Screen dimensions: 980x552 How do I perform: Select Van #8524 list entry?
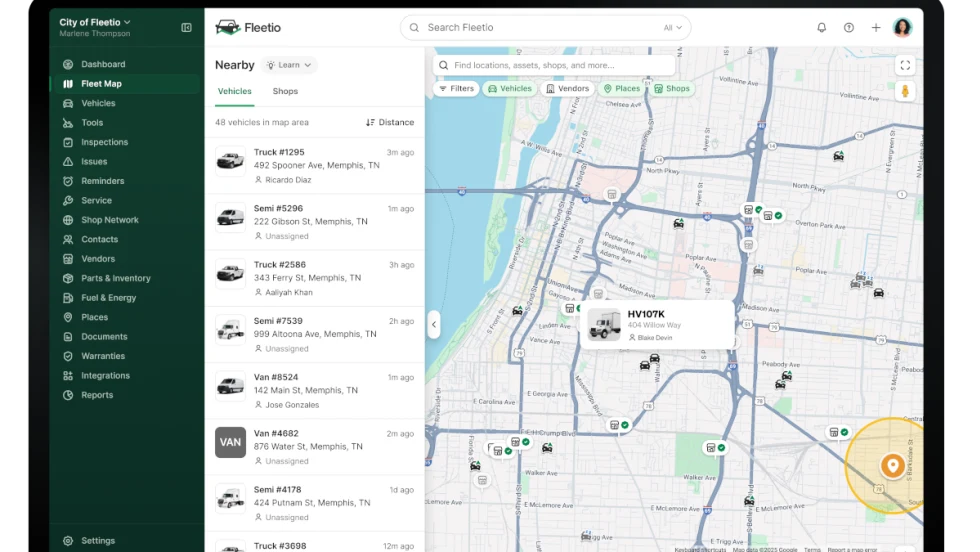(x=314, y=391)
